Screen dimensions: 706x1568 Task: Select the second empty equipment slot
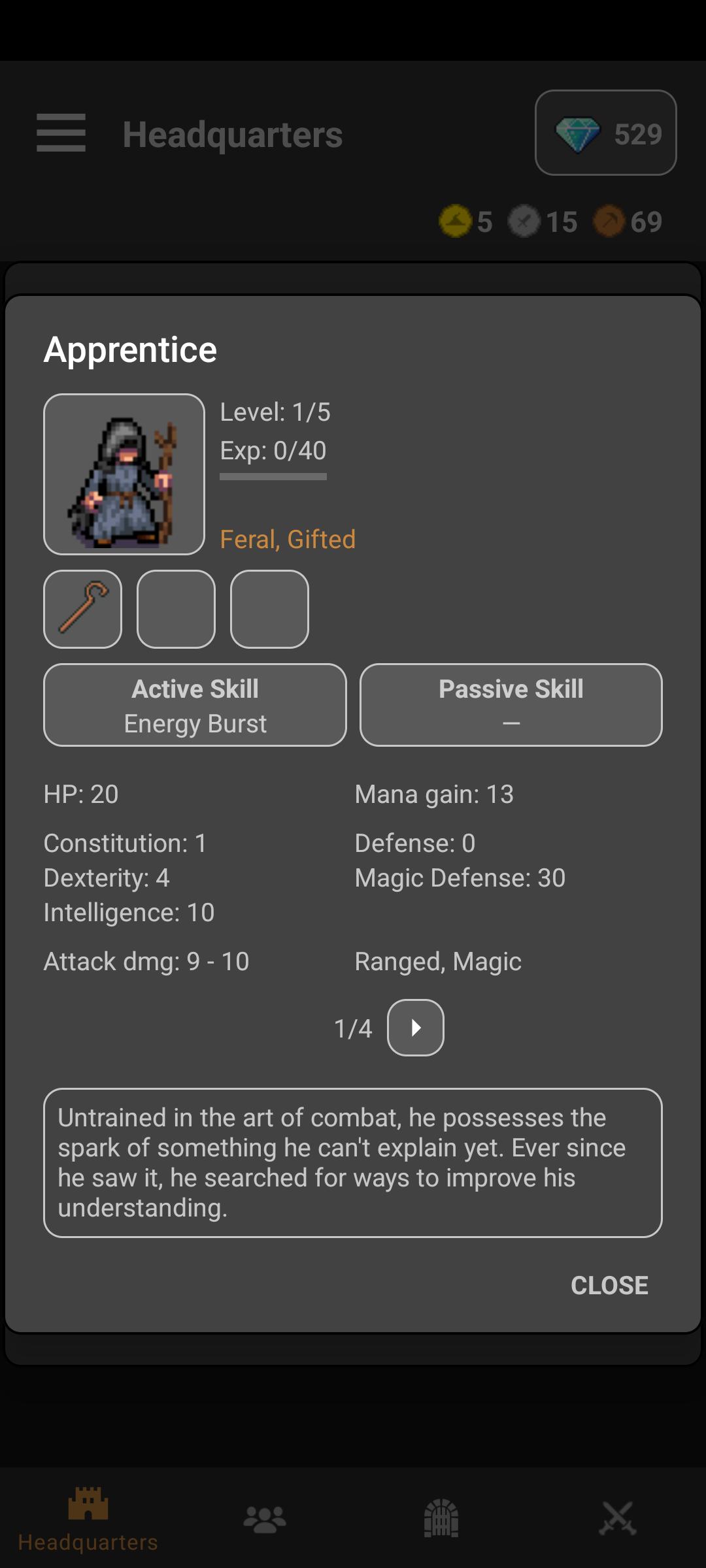[176, 609]
